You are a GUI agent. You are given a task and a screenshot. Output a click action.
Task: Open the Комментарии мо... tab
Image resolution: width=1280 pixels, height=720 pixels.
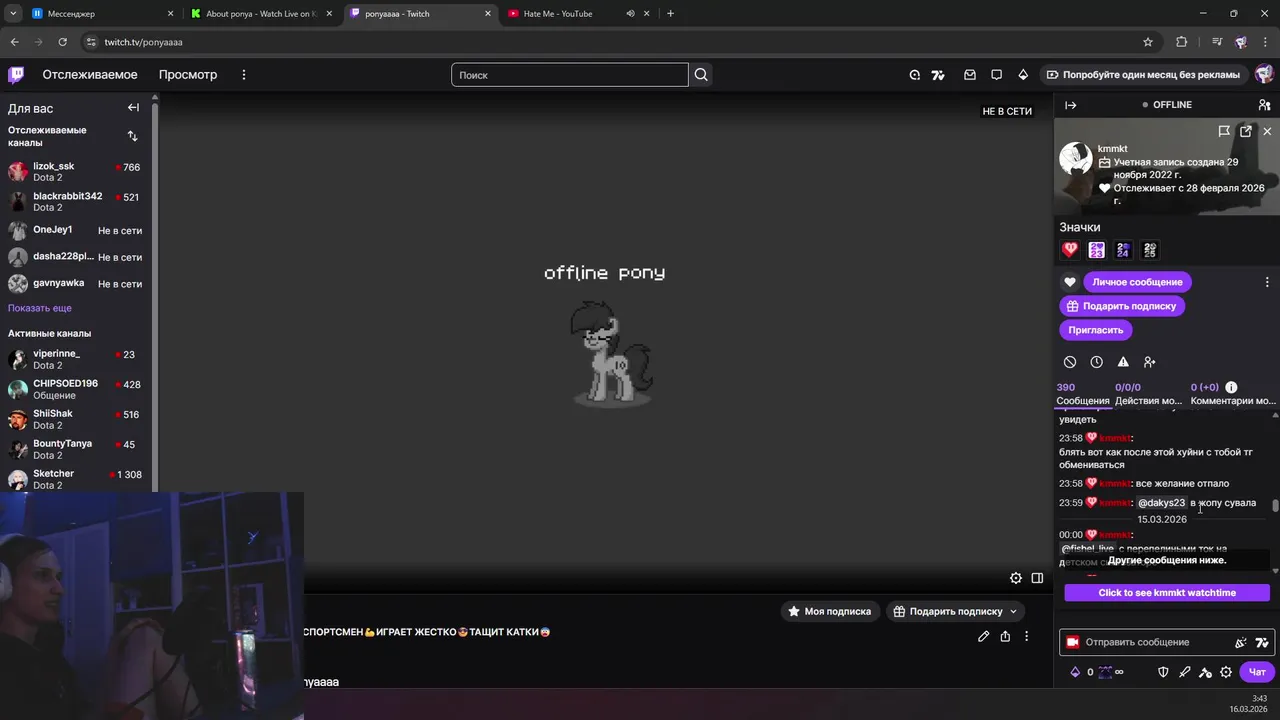tap(1233, 394)
